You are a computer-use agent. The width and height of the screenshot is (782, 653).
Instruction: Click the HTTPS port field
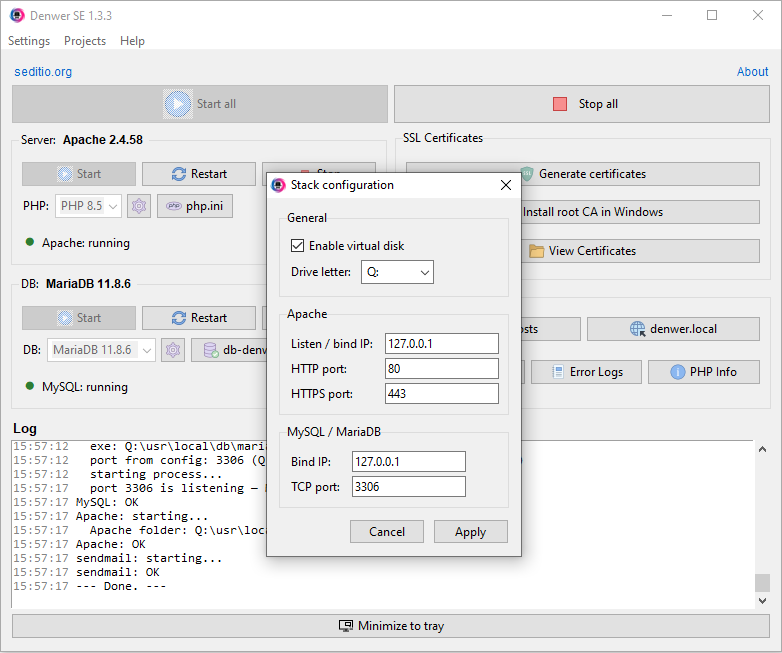click(x=441, y=394)
